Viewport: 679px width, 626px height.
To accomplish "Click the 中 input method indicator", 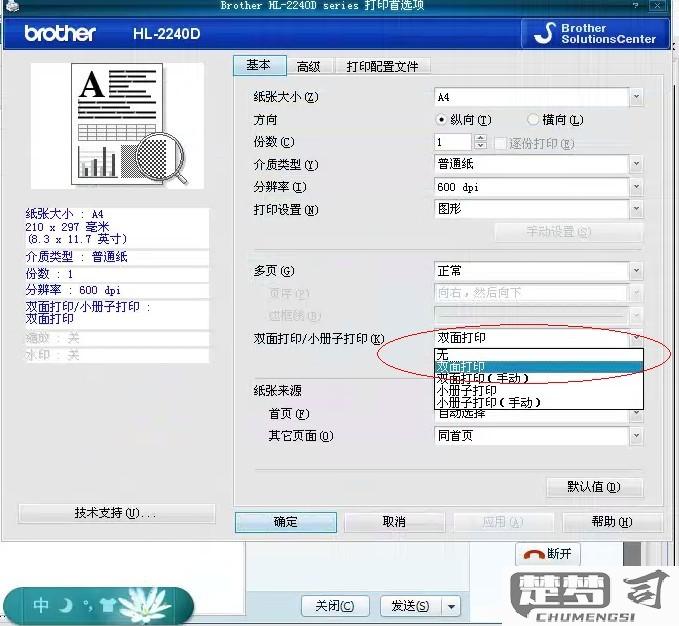I will [x=41, y=605].
